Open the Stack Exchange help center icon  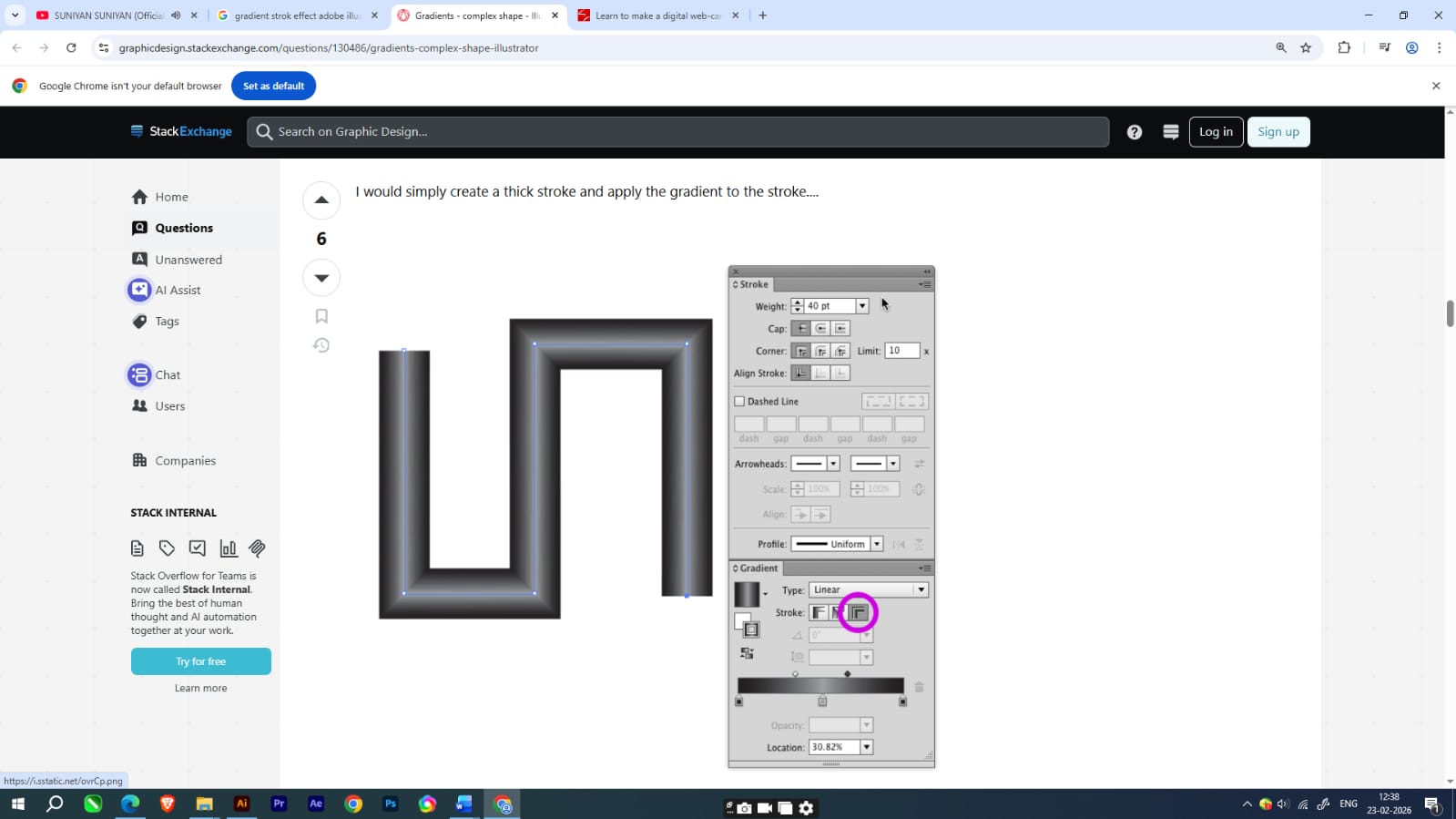pos(1134,132)
